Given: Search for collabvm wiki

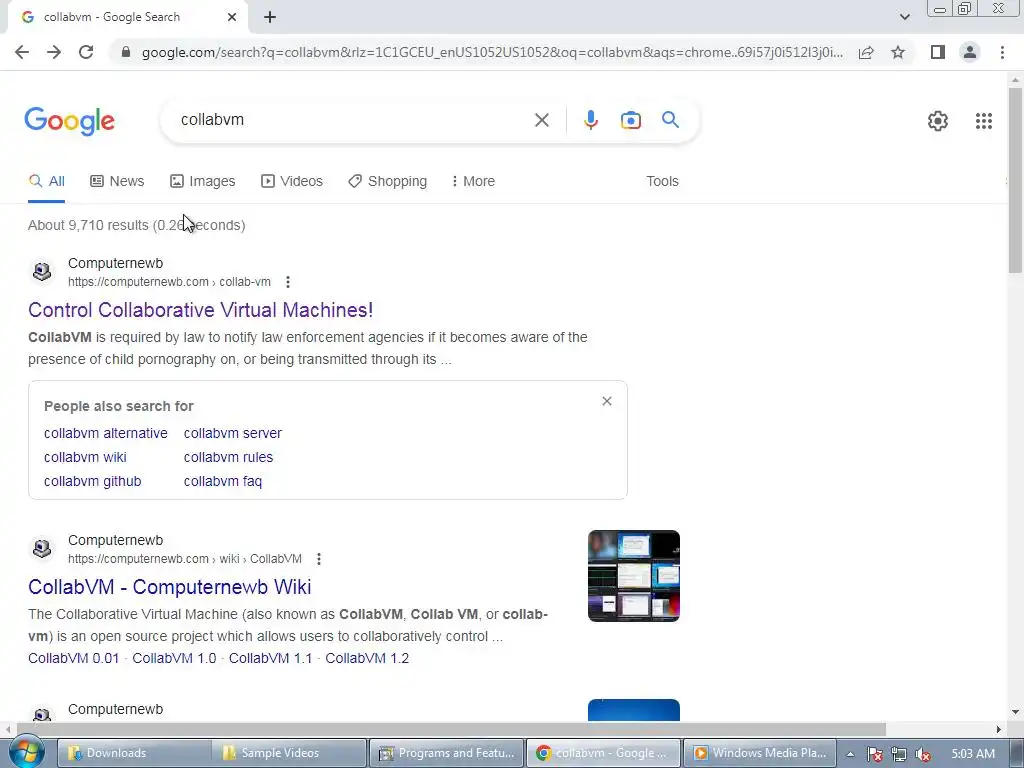Looking at the screenshot, I should pyautogui.click(x=85, y=458).
